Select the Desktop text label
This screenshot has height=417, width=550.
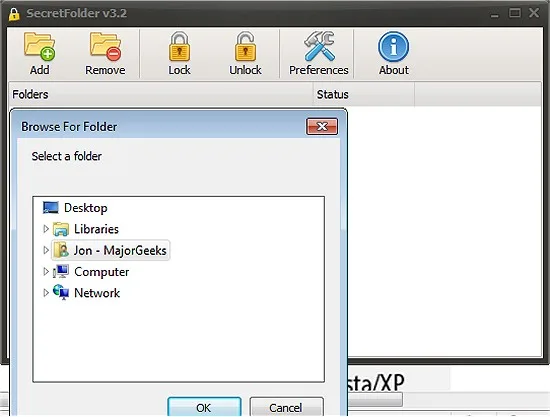tap(86, 208)
